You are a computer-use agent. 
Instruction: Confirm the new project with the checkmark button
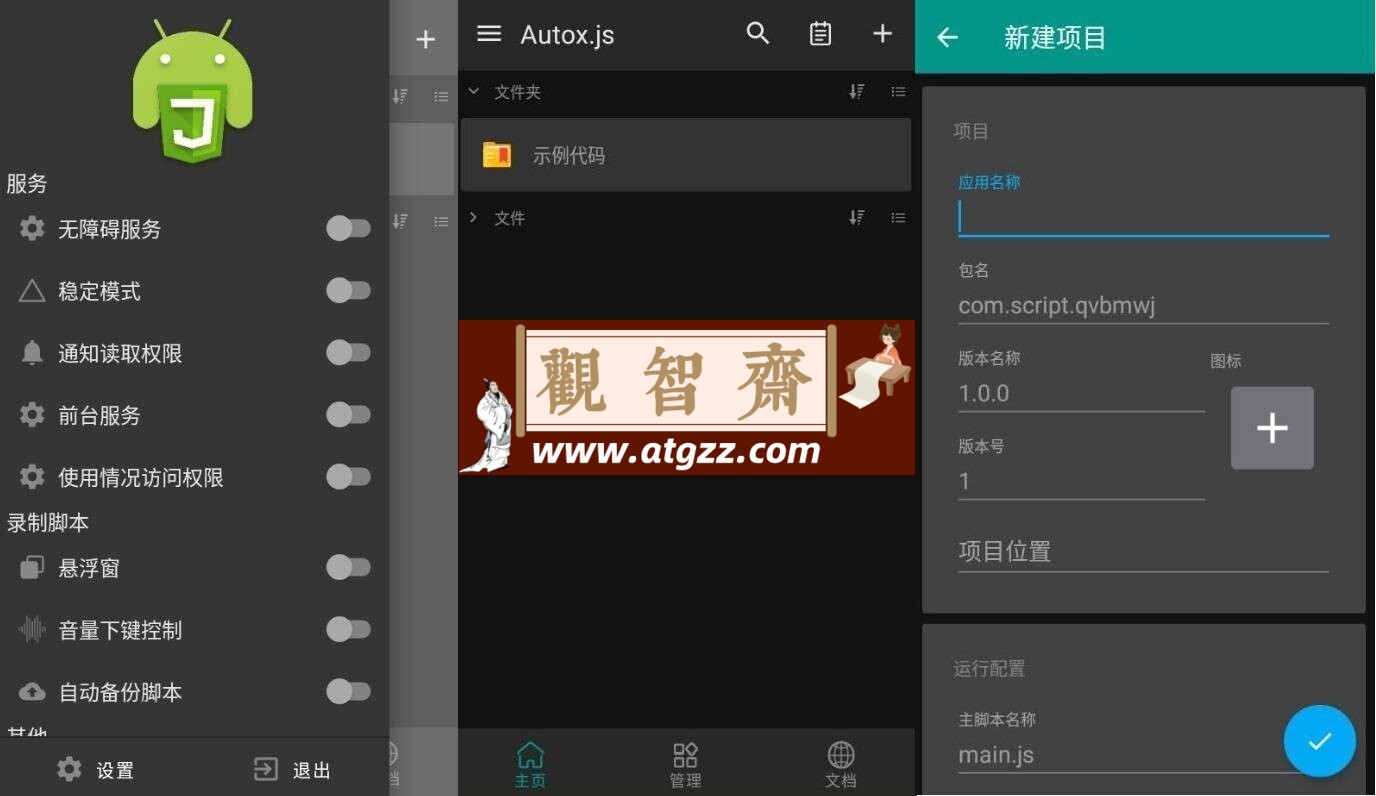(1320, 741)
